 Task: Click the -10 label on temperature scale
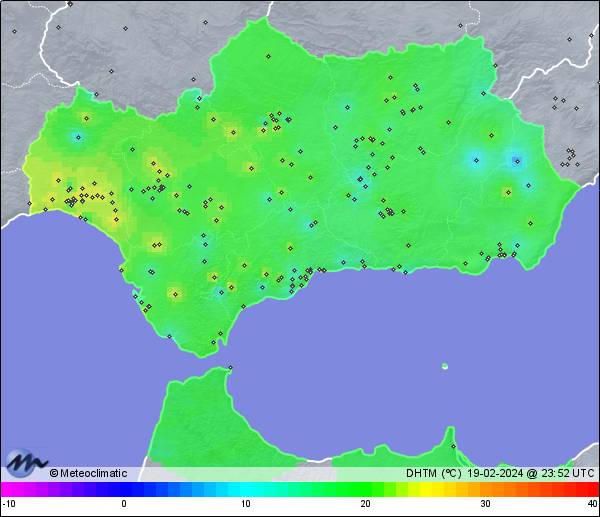coord(9,504)
